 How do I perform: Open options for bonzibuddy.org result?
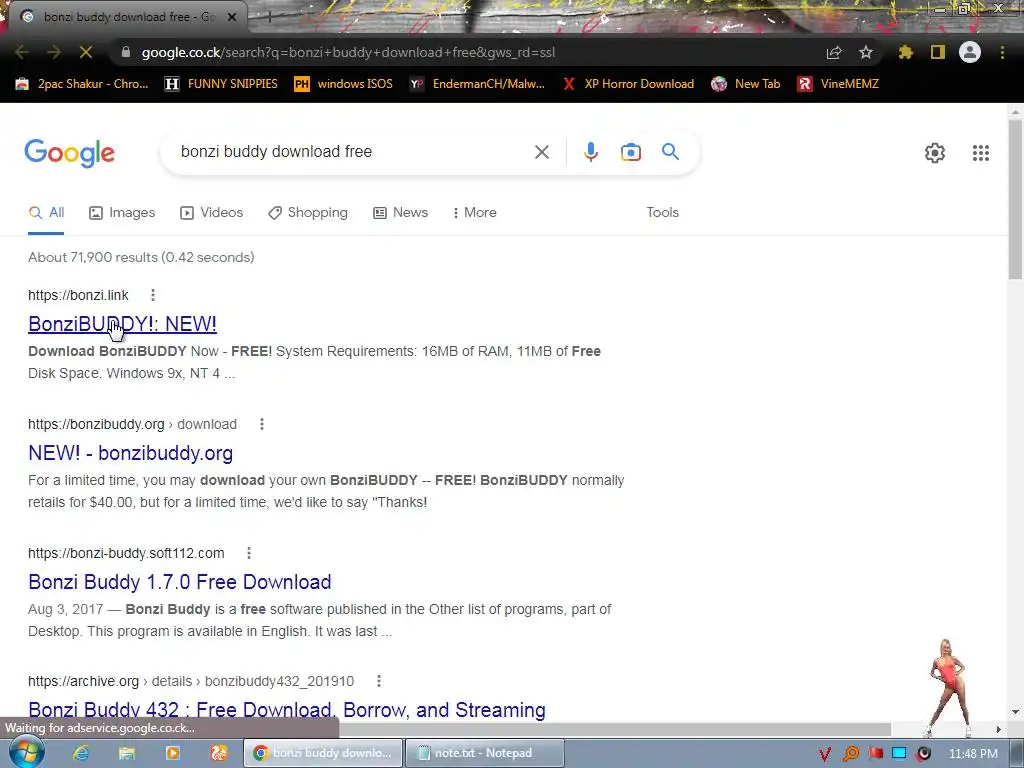[262, 424]
